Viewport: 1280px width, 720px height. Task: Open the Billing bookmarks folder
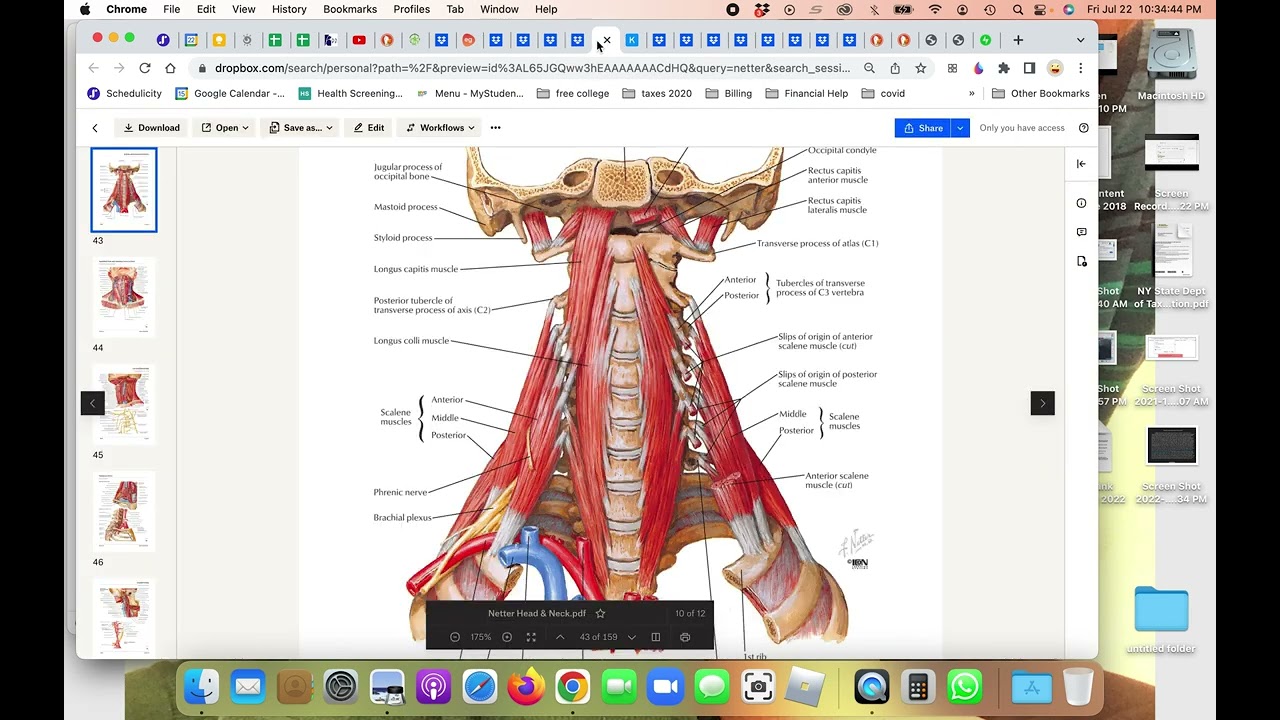point(728,93)
